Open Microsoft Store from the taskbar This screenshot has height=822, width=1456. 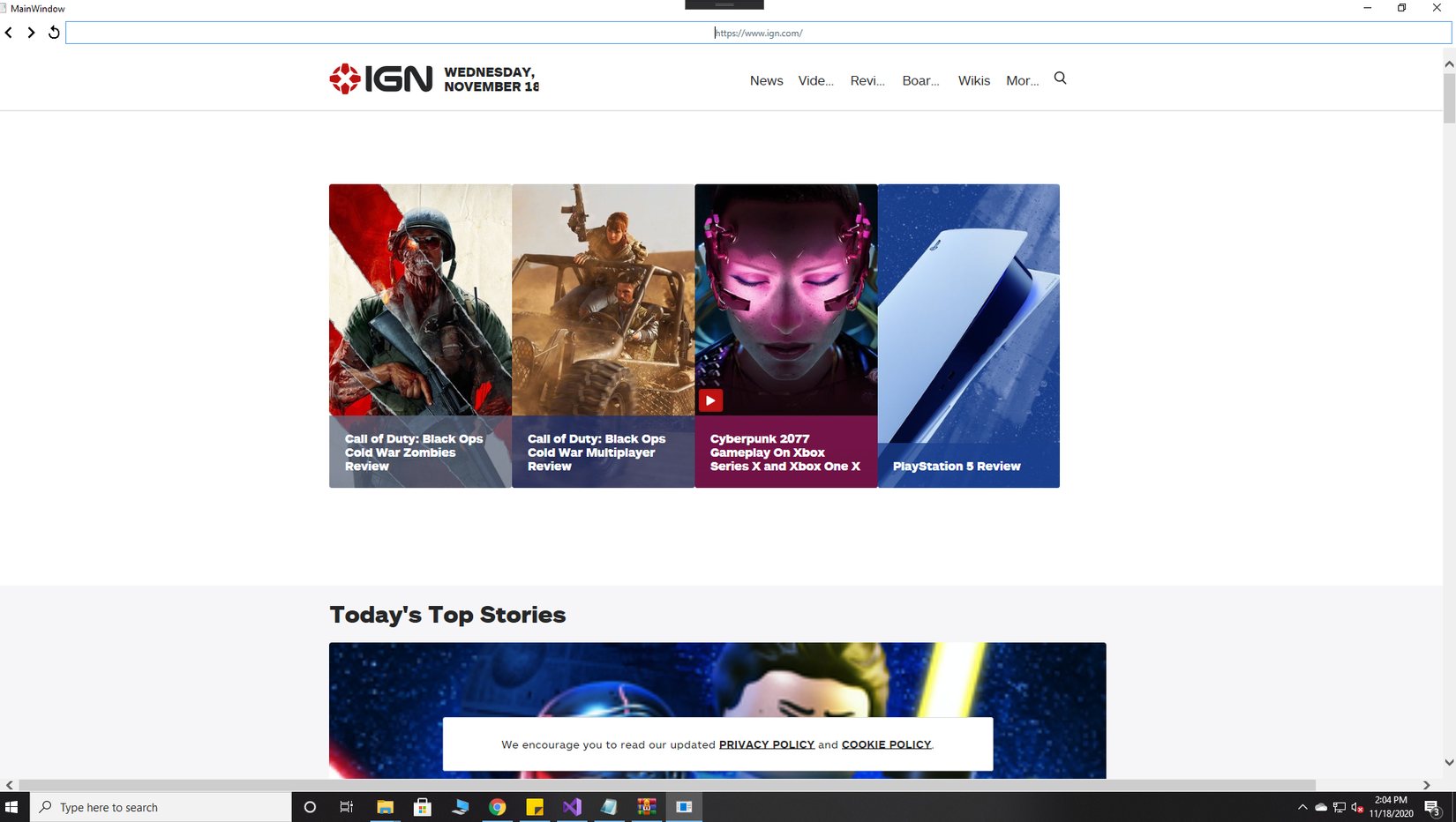(423, 807)
